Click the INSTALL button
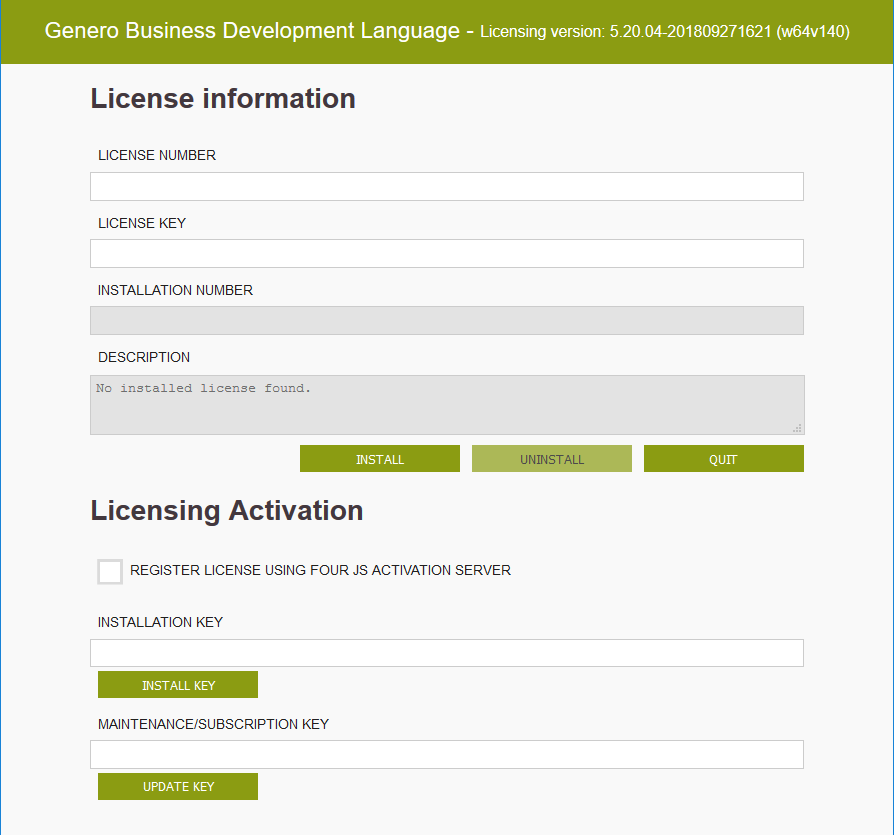894x835 pixels. 380,459
